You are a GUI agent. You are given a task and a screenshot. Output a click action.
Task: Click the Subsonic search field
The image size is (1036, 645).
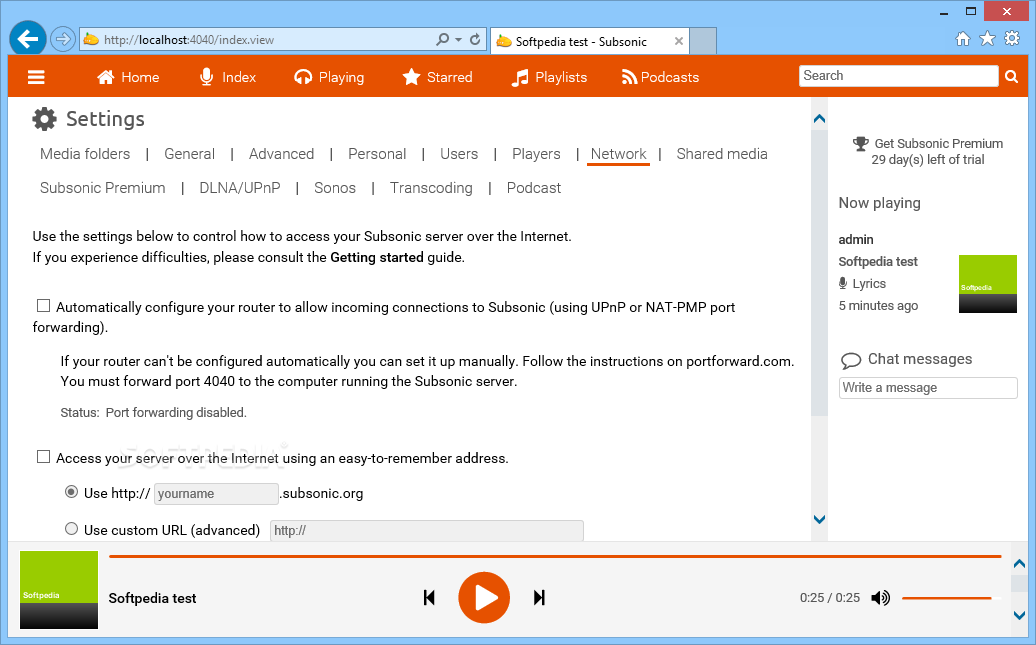coord(898,76)
